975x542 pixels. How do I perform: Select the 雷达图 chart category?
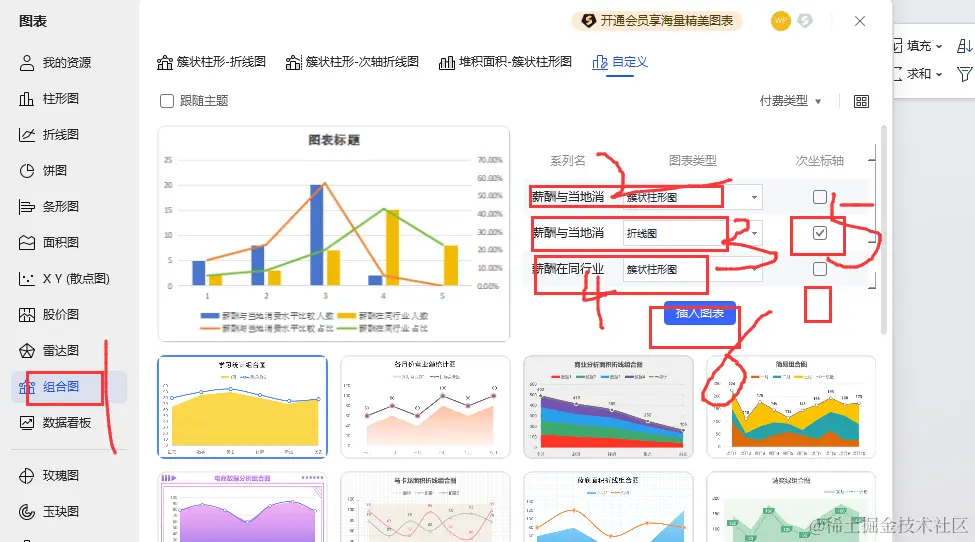pyautogui.click(x=49, y=351)
